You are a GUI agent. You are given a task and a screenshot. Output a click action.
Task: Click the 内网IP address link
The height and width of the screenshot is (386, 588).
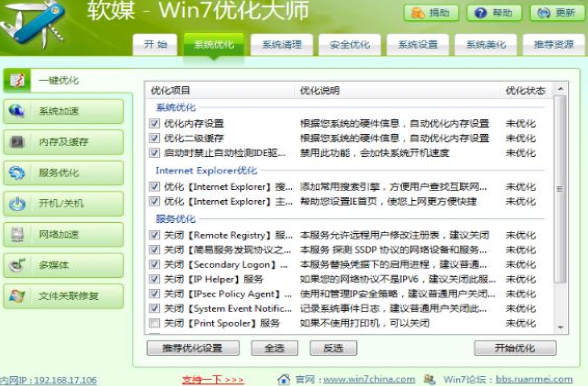(48, 380)
